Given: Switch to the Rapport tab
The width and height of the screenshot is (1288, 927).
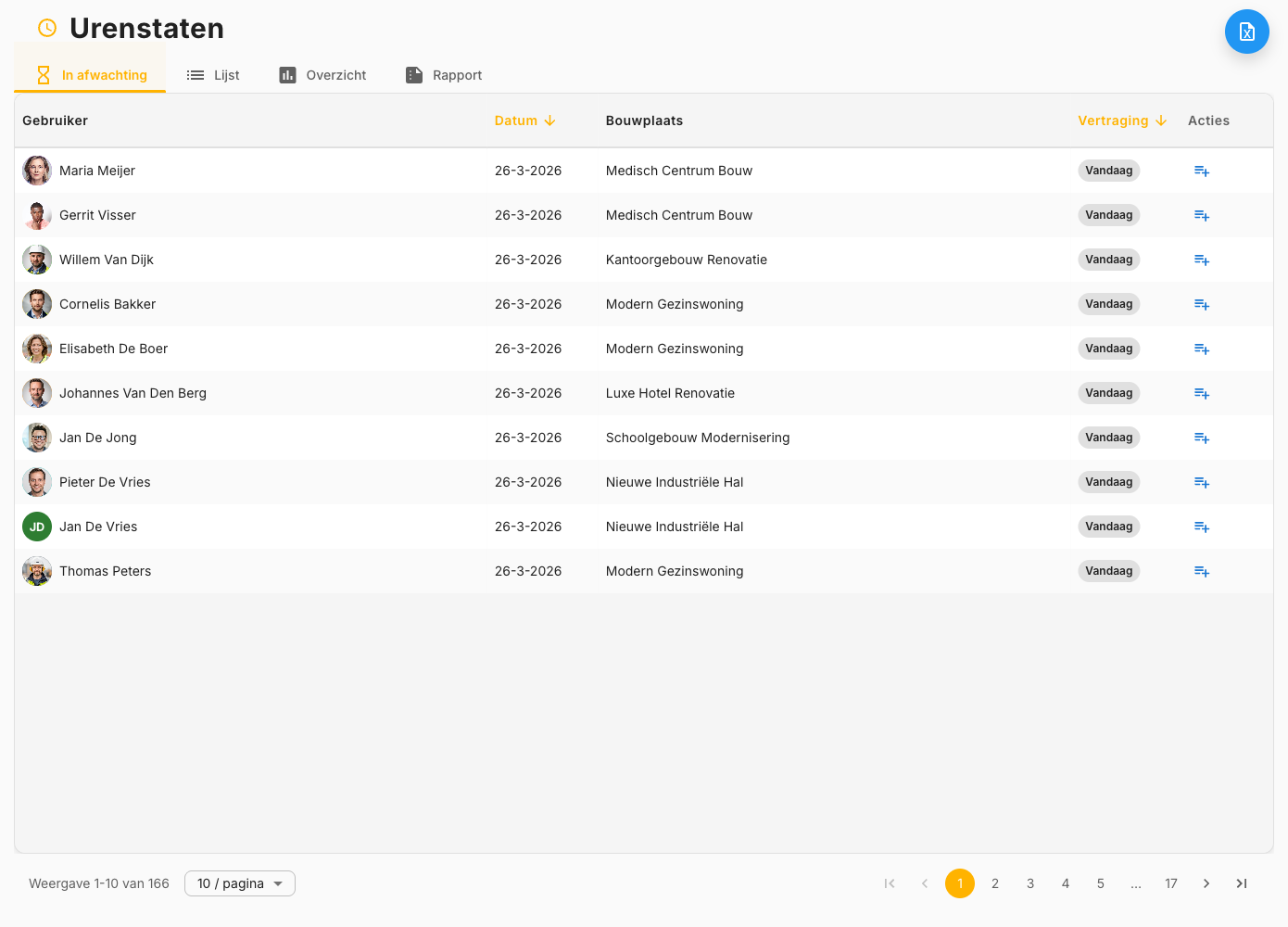Looking at the screenshot, I should coord(457,75).
